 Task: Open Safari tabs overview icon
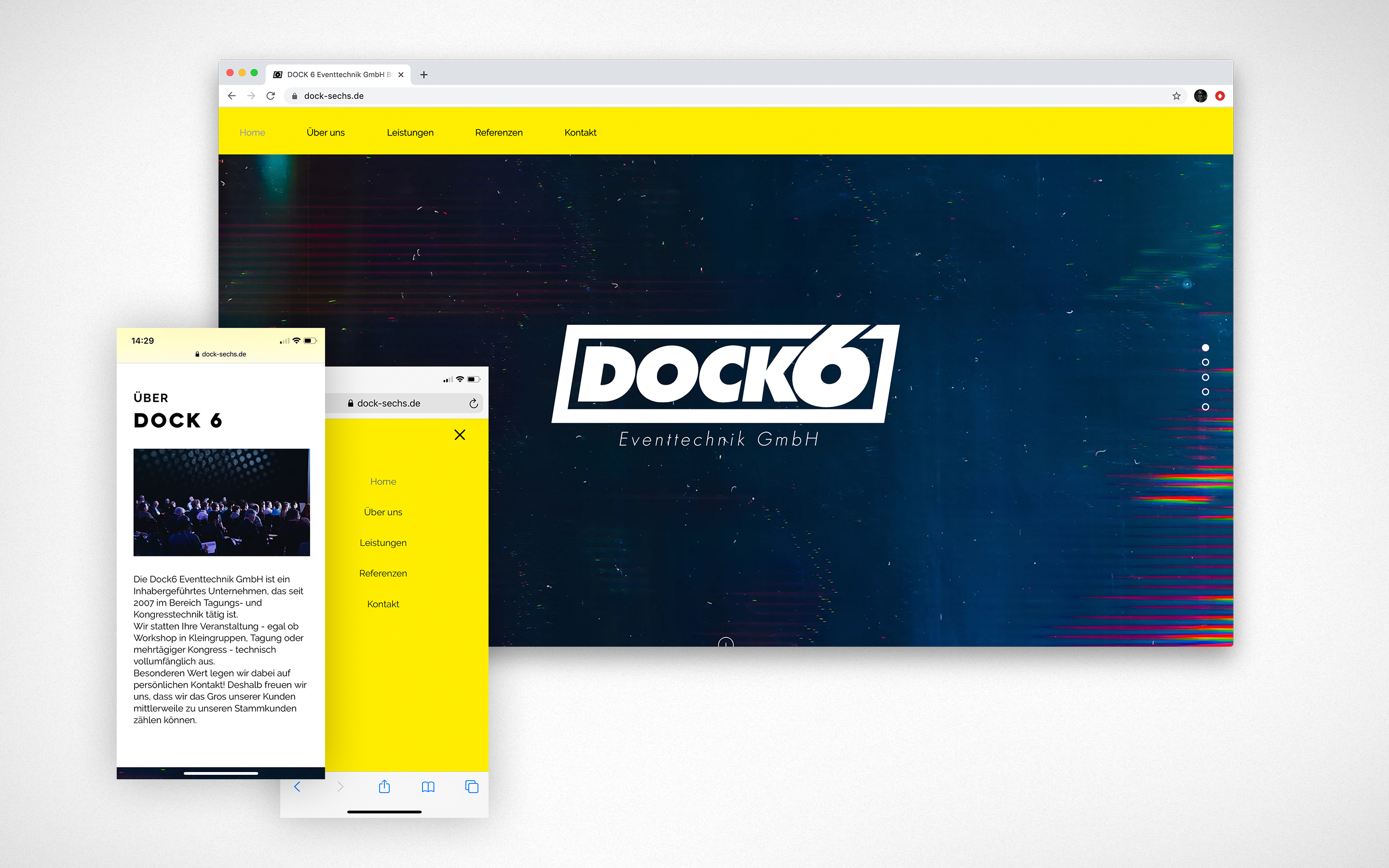(x=472, y=787)
